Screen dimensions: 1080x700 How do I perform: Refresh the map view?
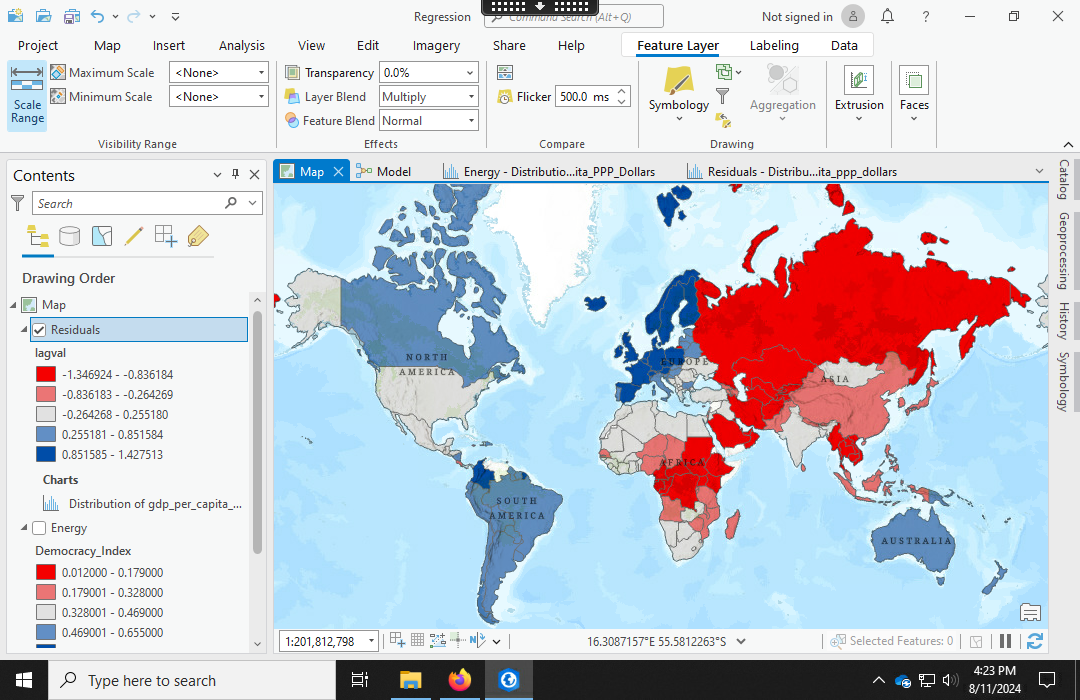point(1035,641)
